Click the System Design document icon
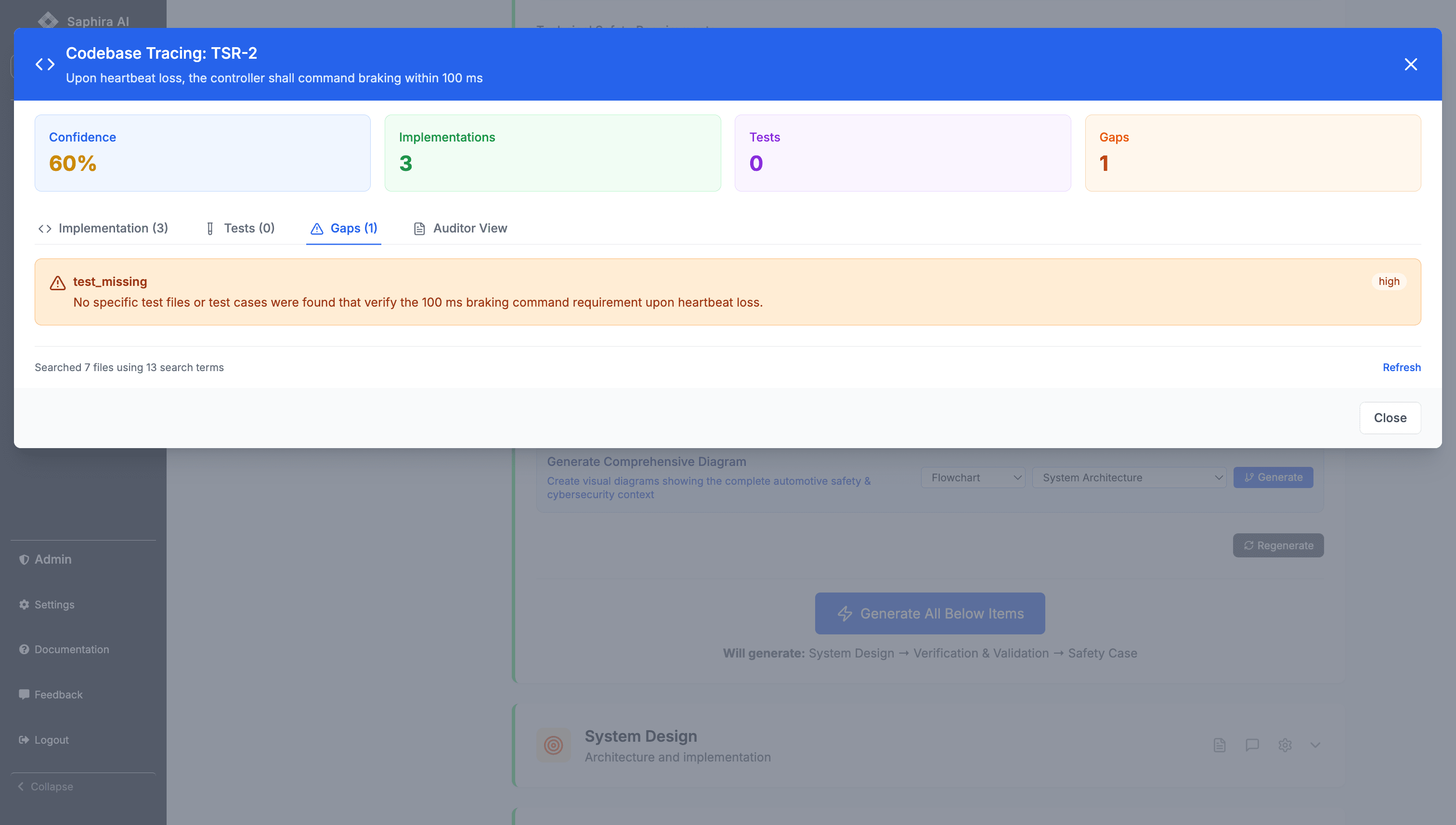Image resolution: width=1456 pixels, height=825 pixels. pos(1220,745)
